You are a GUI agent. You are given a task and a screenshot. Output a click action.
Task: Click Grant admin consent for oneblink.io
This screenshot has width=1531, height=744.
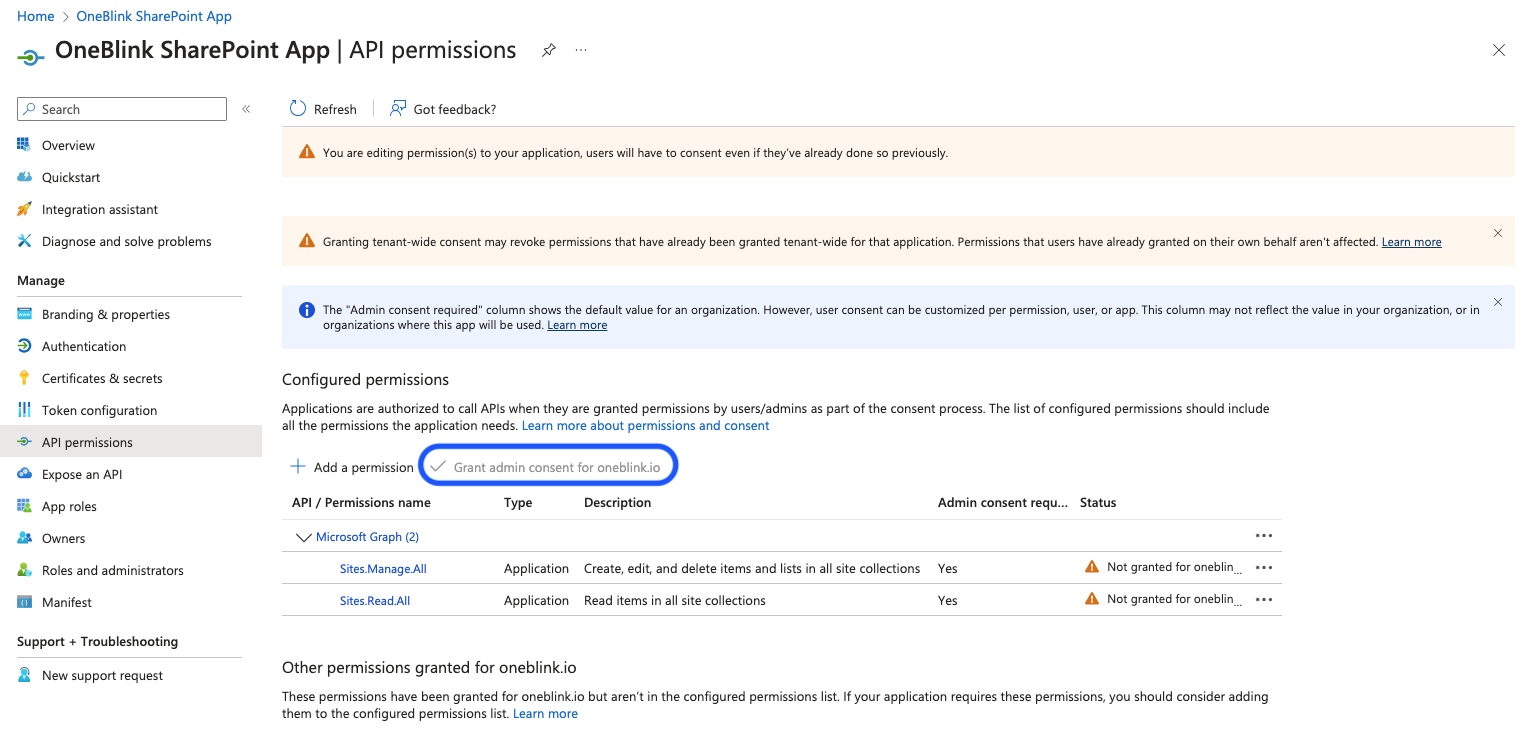coord(547,467)
